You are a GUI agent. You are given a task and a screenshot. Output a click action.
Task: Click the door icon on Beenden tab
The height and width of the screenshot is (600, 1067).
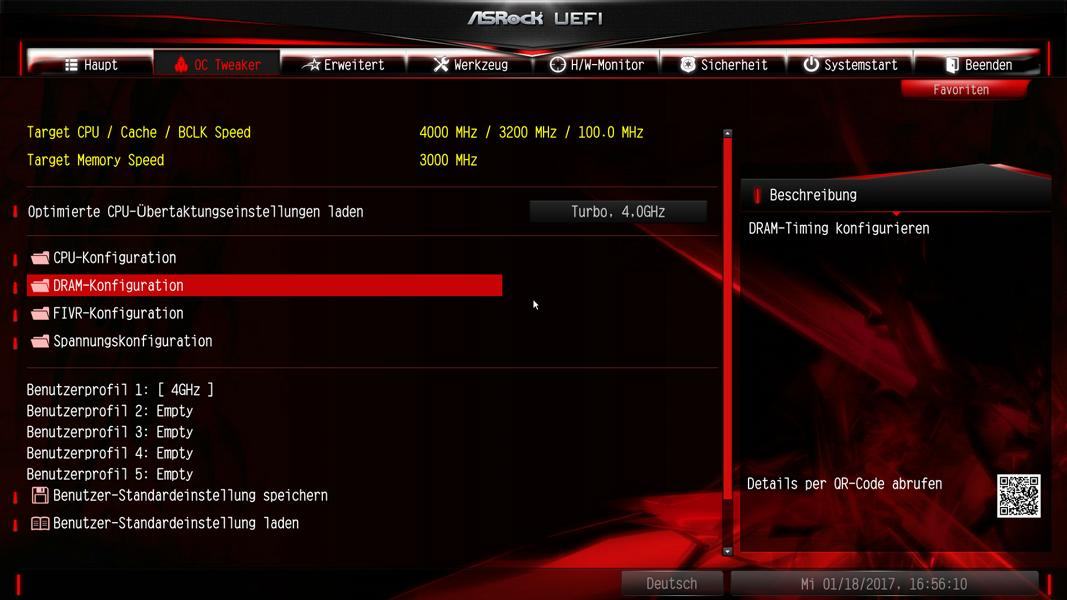pos(952,65)
